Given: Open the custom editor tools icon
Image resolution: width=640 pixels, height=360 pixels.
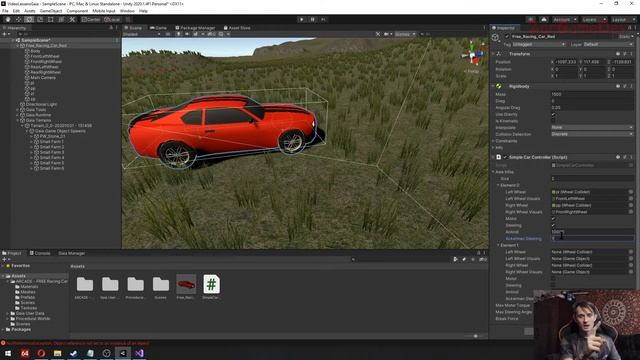Looking at the screenshot, I should click(x=72, y=19).
